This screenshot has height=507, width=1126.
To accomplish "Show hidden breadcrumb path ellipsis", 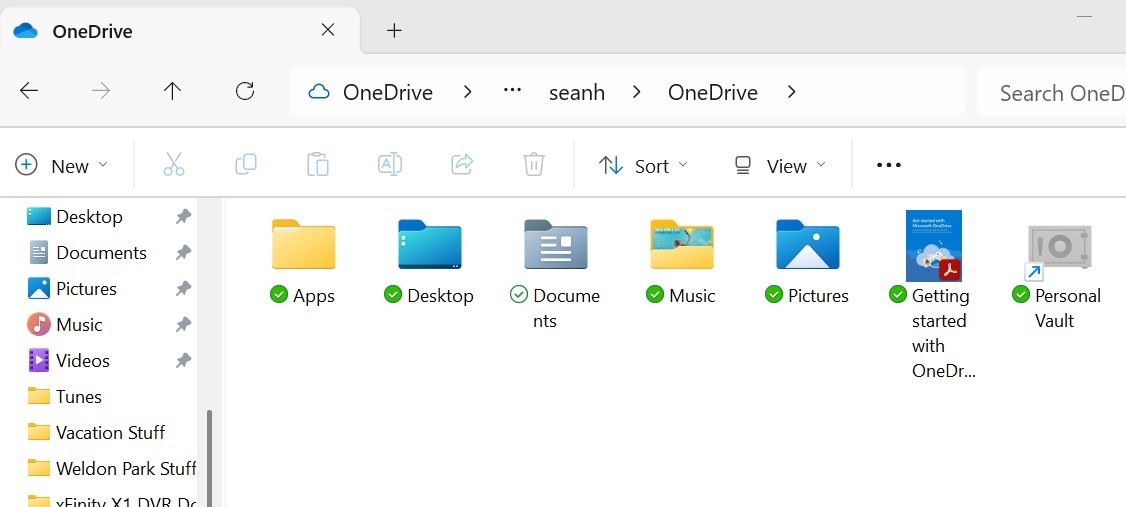I will 512,90.
